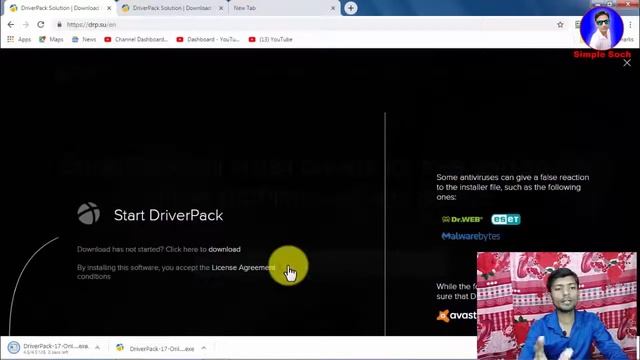Open News bookmark

point(84,40)
